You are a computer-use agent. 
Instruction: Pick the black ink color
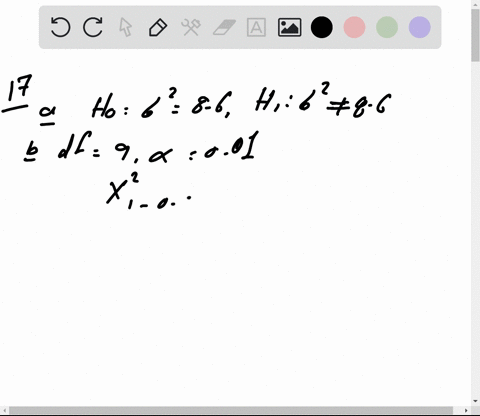[322, 27]
